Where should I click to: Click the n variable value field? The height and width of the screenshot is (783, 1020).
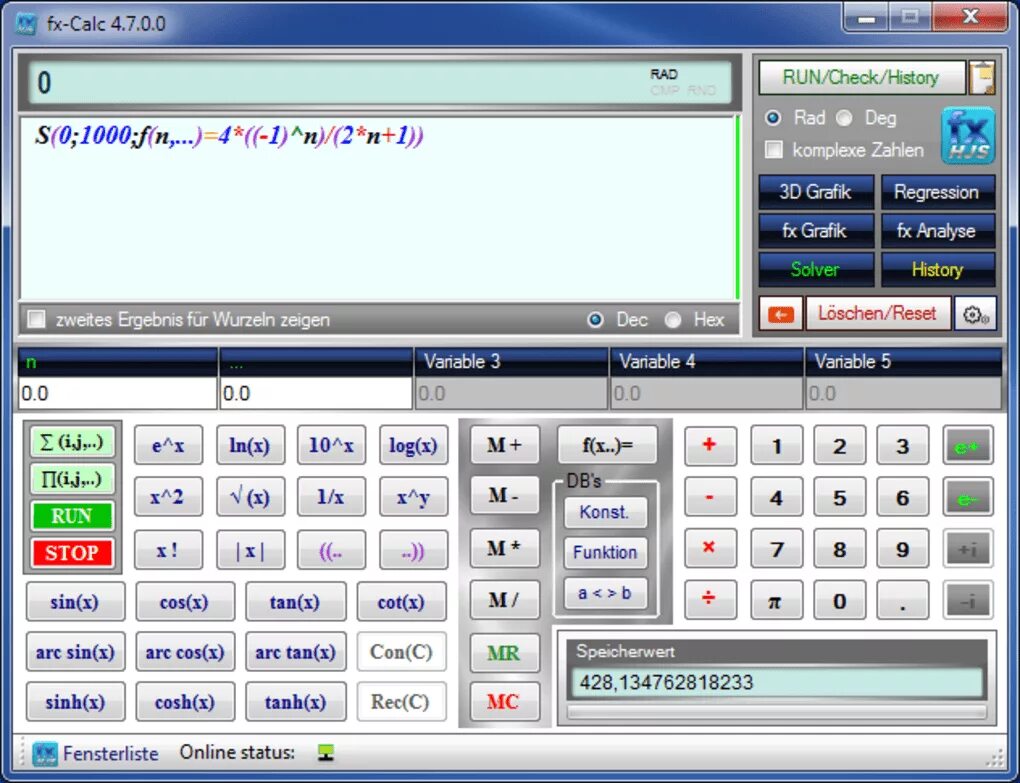point(118,393)
